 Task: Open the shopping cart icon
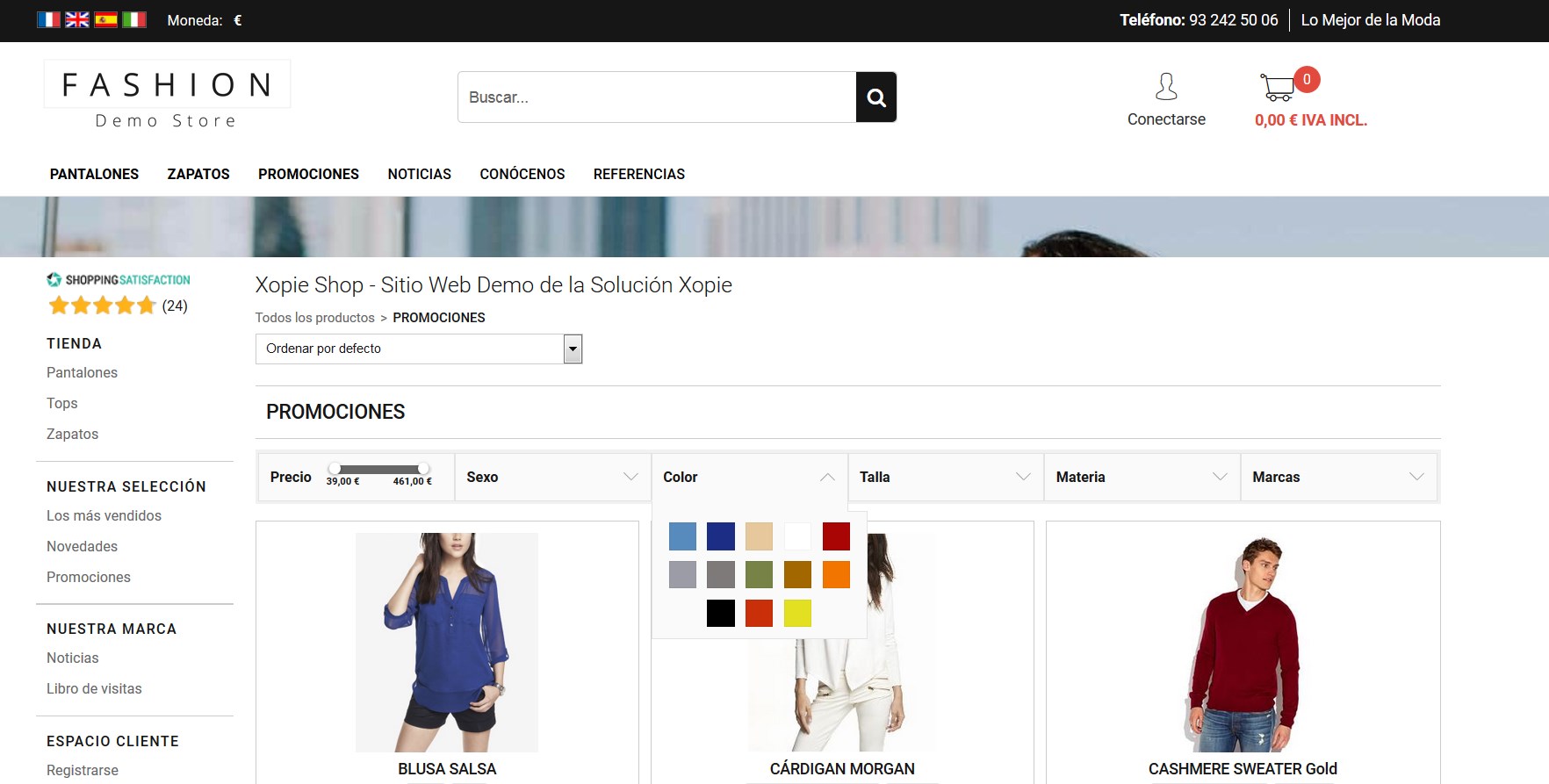click(x=1278, y=87)
